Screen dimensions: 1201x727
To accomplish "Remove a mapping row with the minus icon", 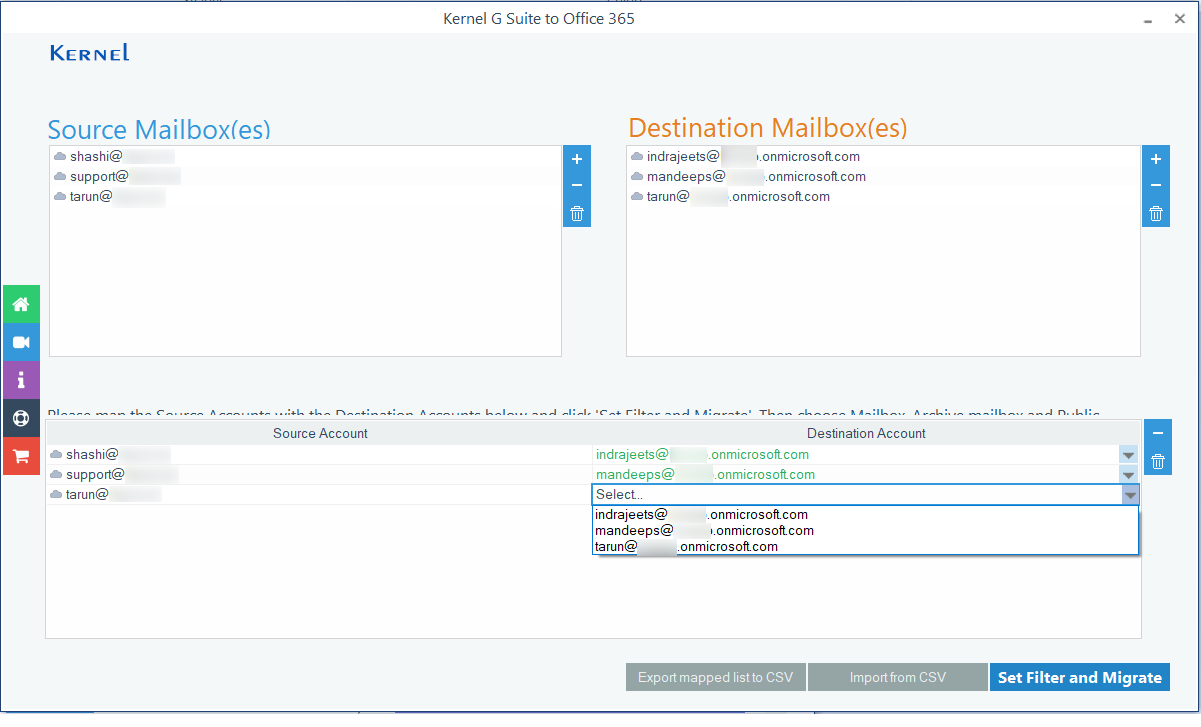I will (x=1157, y=433).
